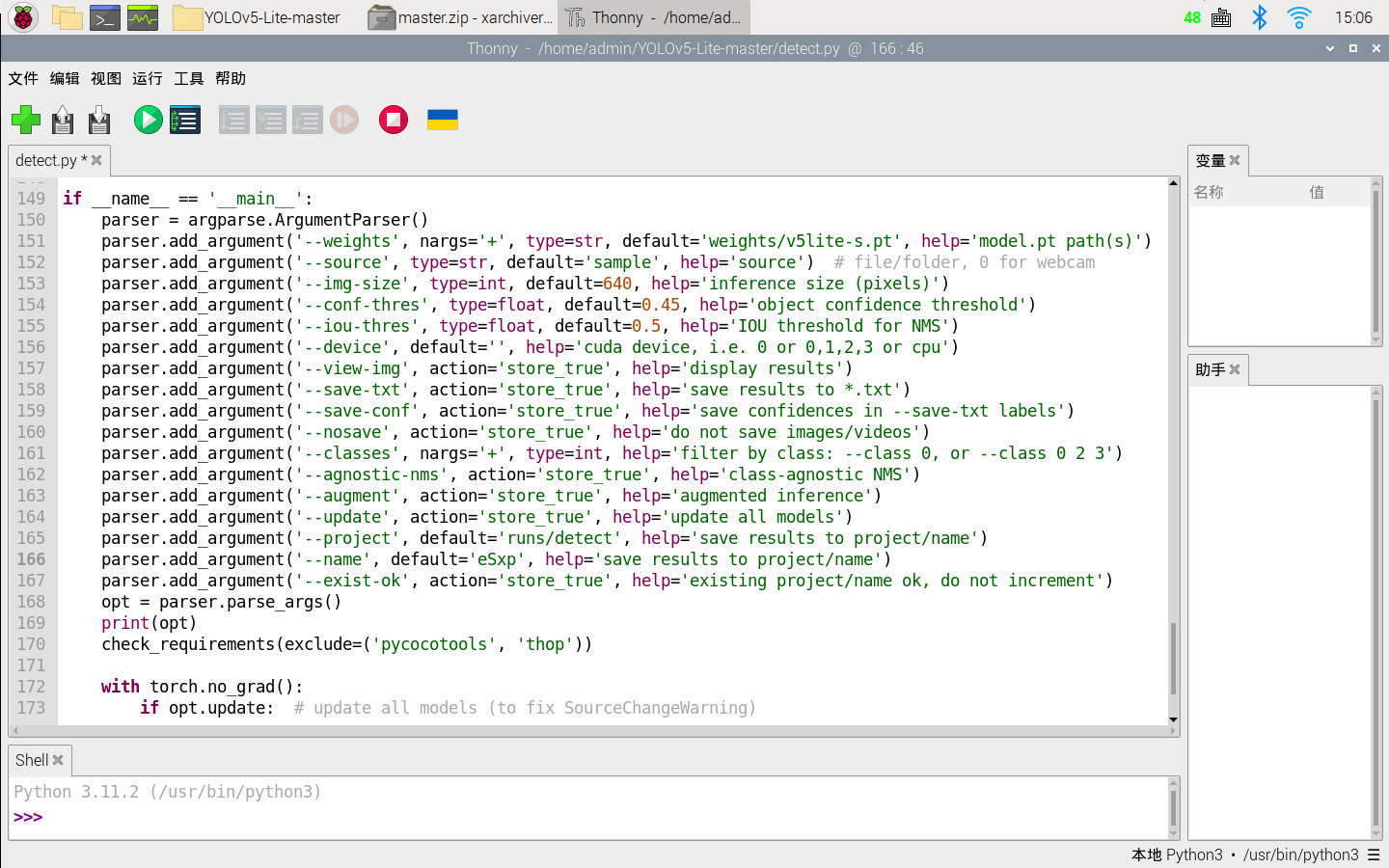Click the value 0.45 in line 154

[x=661, y=305]
